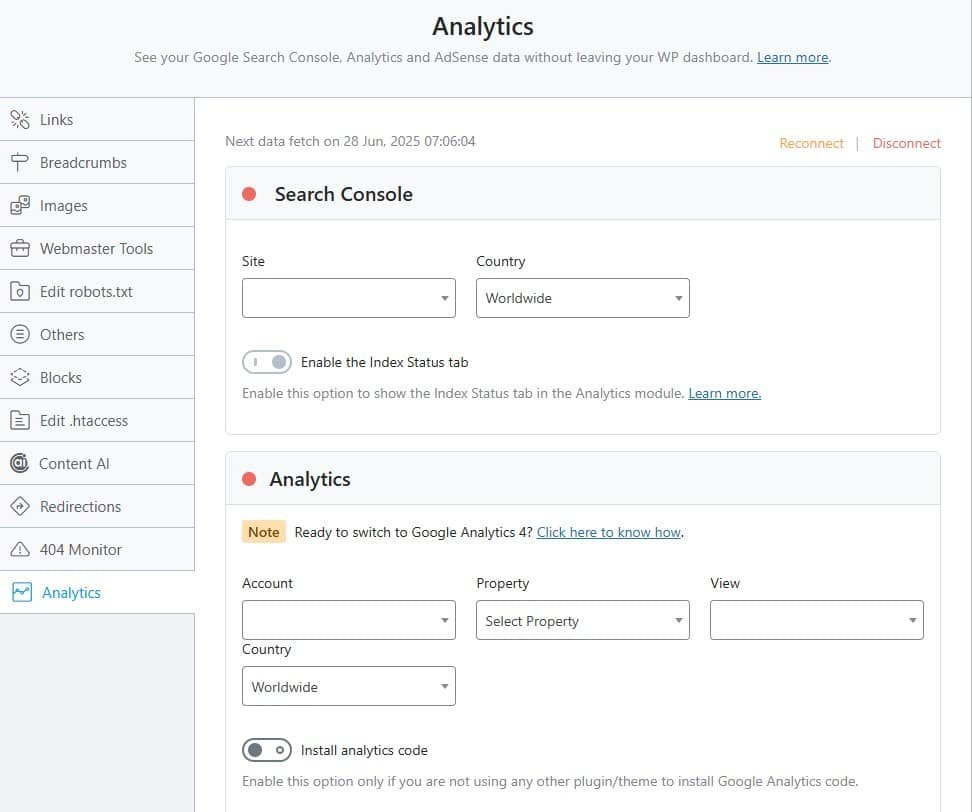Click the Redirections diamond icon
Viewport: 972px width, 812px height.
coord(20,506)
